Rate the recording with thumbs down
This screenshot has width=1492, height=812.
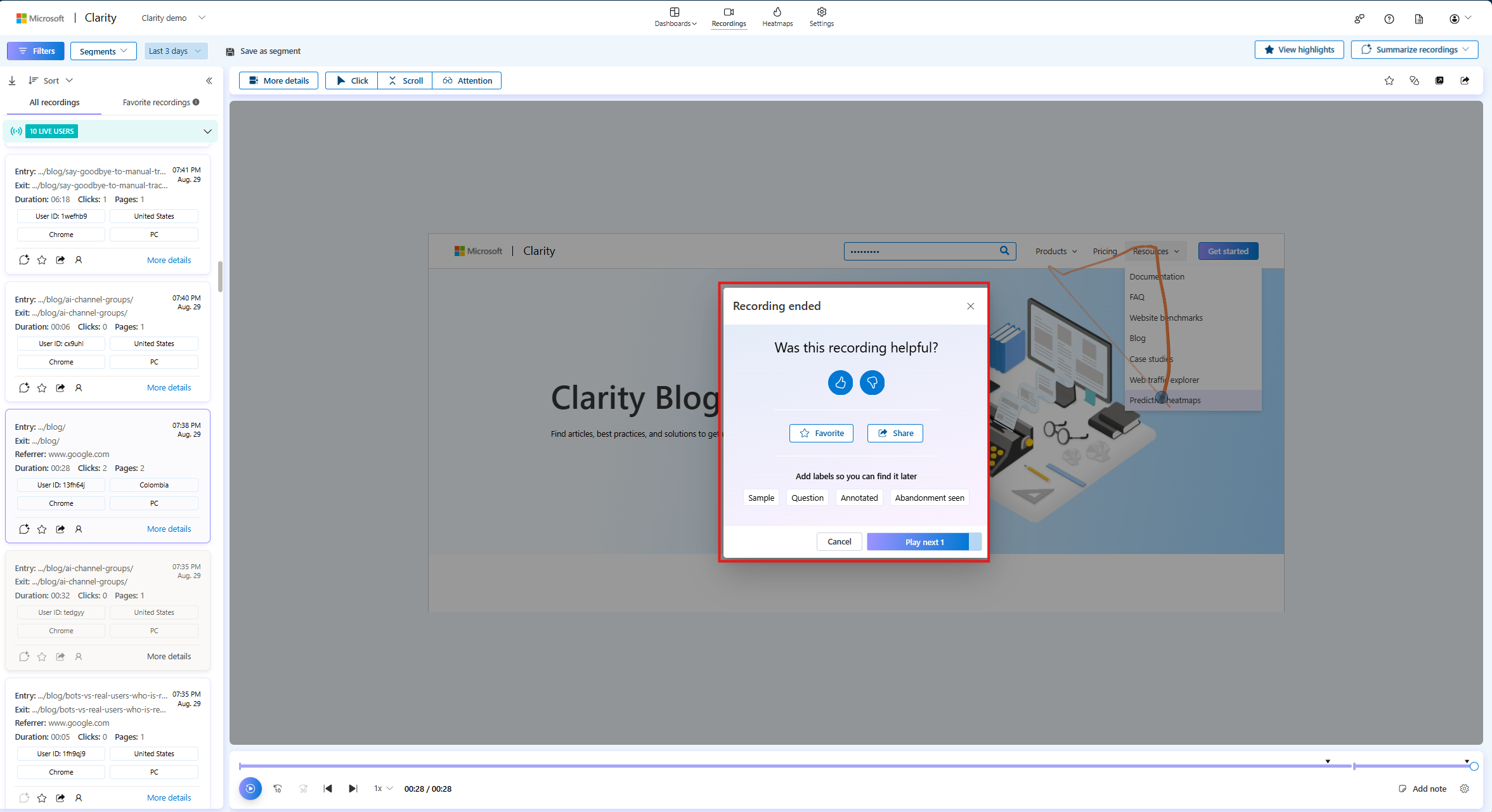coord(871,382)
